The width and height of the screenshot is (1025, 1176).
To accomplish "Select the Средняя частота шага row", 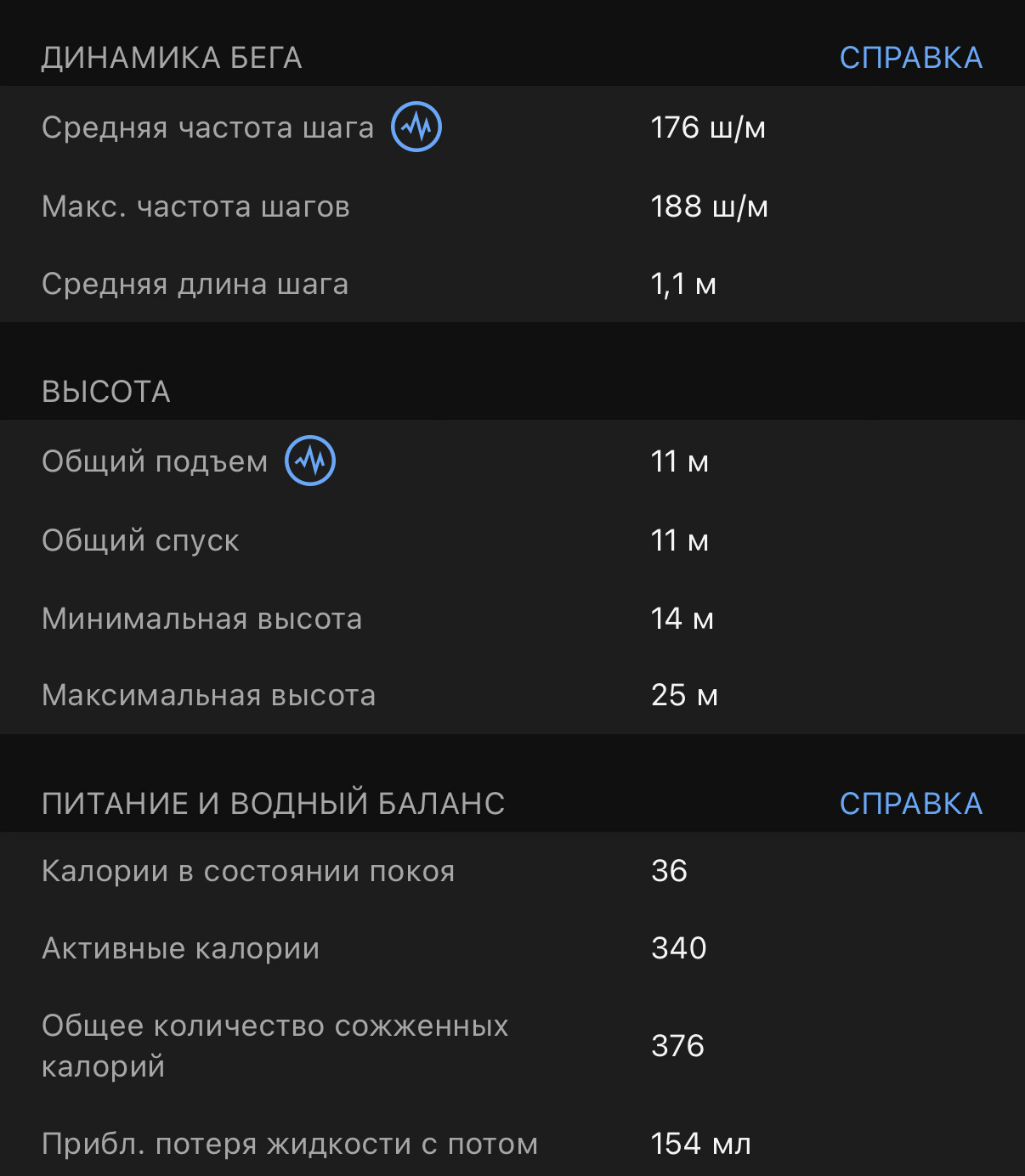I will click(x=512, y=127).
